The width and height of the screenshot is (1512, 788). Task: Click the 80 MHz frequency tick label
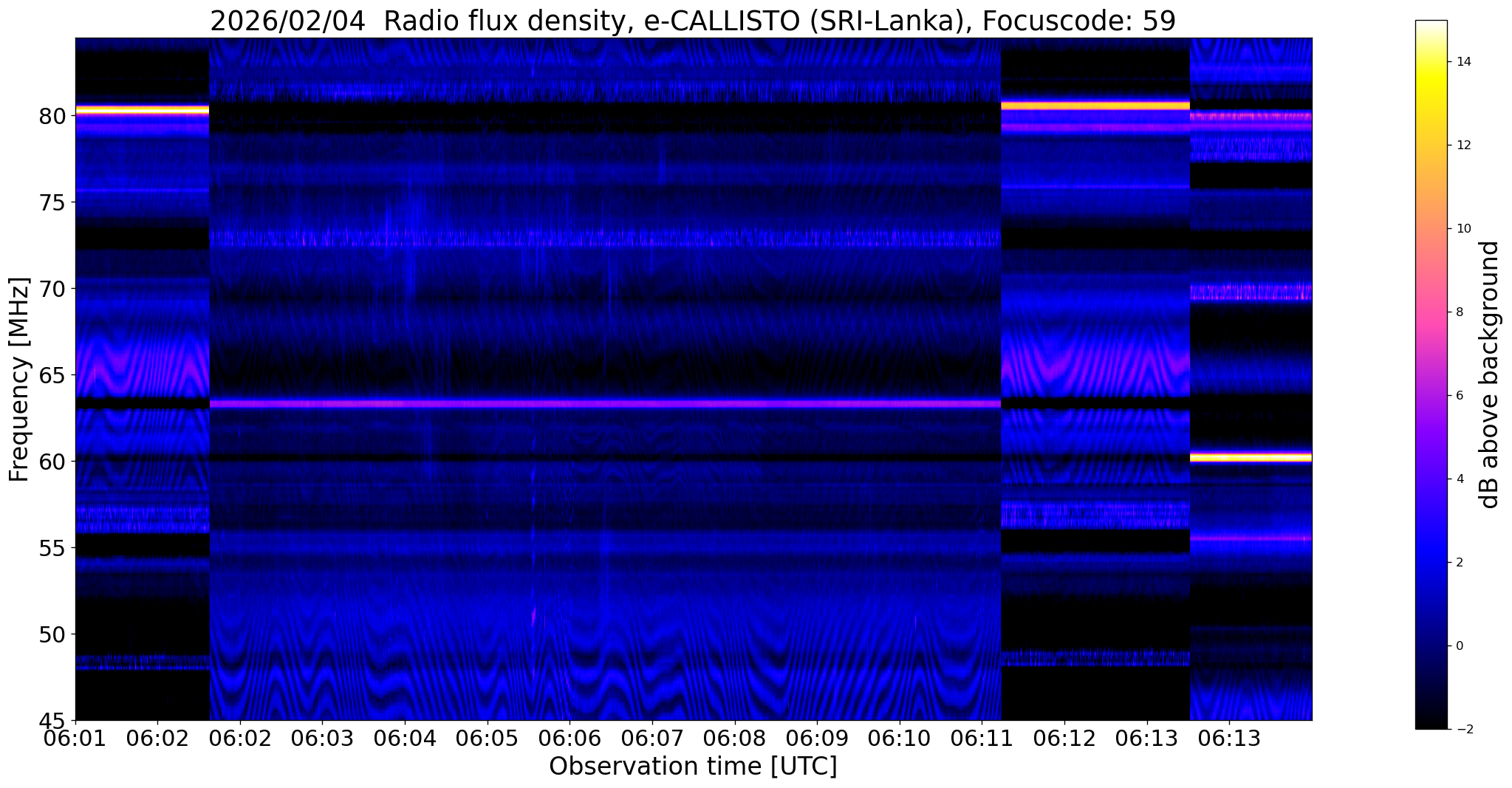[53, 116]
